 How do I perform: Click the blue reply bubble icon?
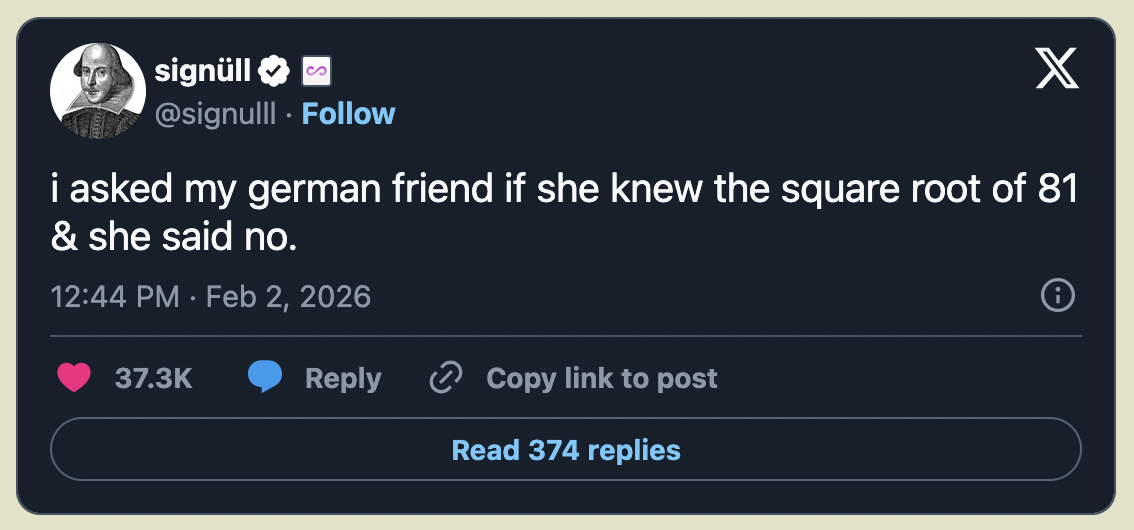(x=265, y=377)
